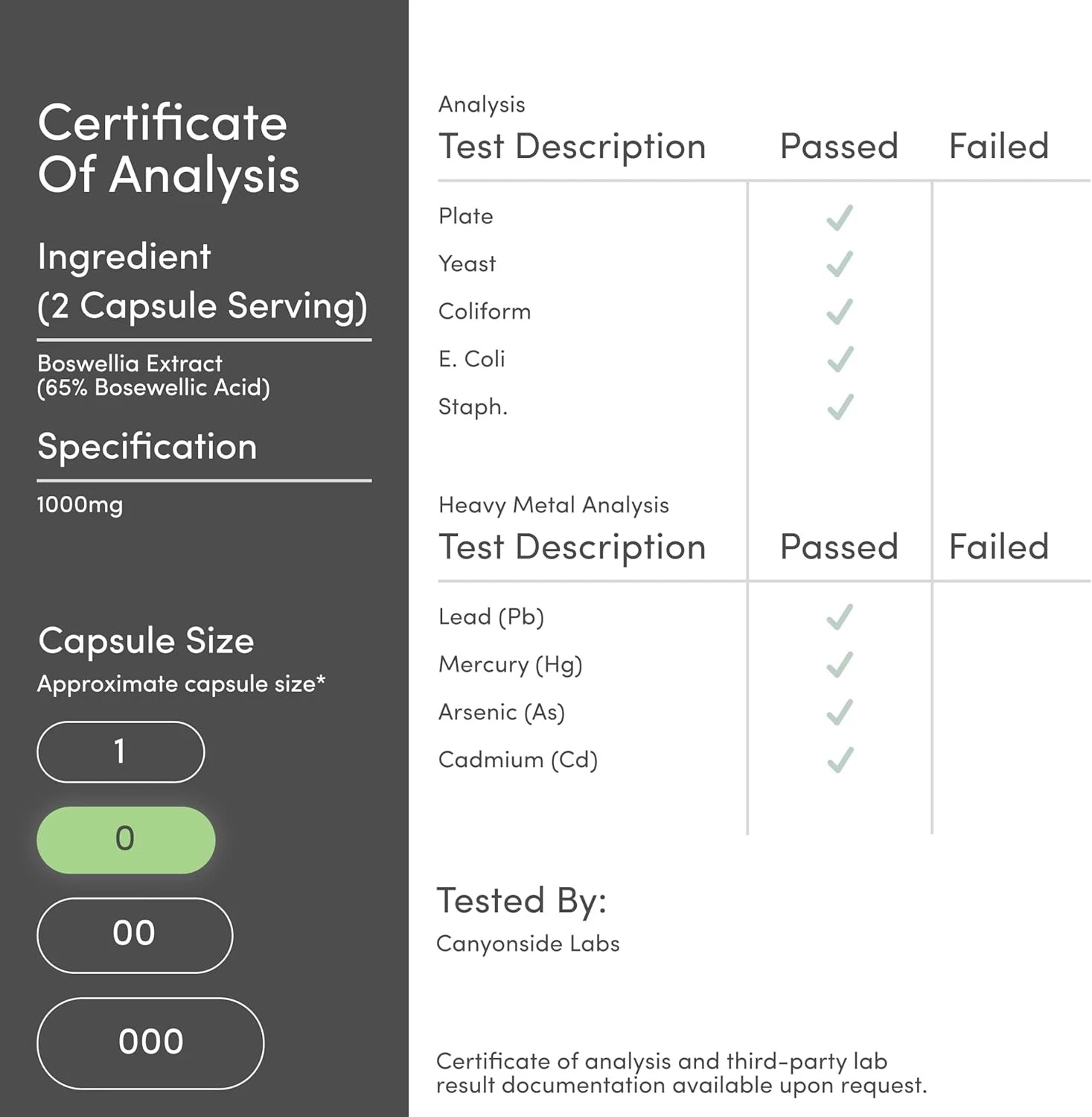Click the 1000mg specification value
Viewport: 1092px width, 1117px height.
(80, 505)
